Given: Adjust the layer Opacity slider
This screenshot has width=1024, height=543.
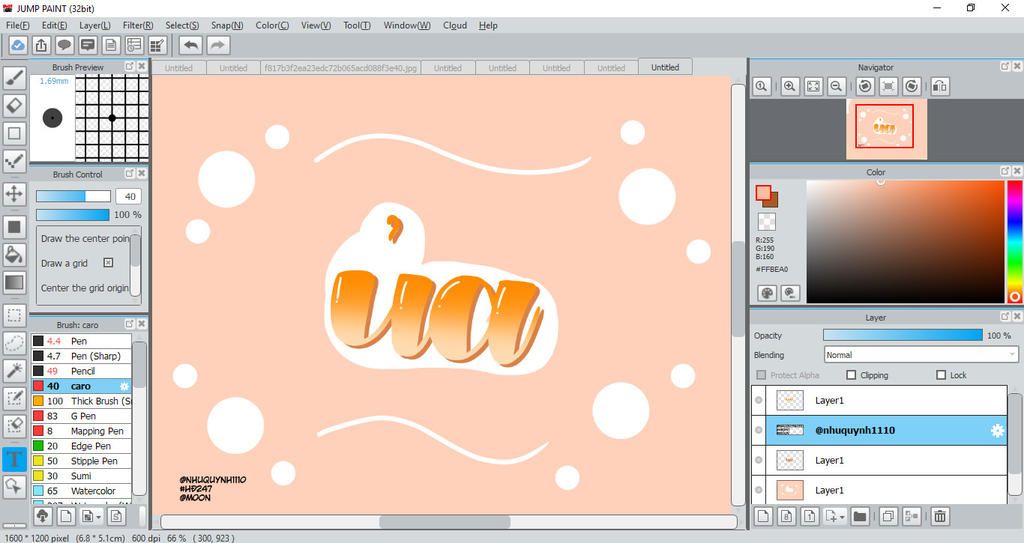Looking at the screenshot, I should (903, 335).
